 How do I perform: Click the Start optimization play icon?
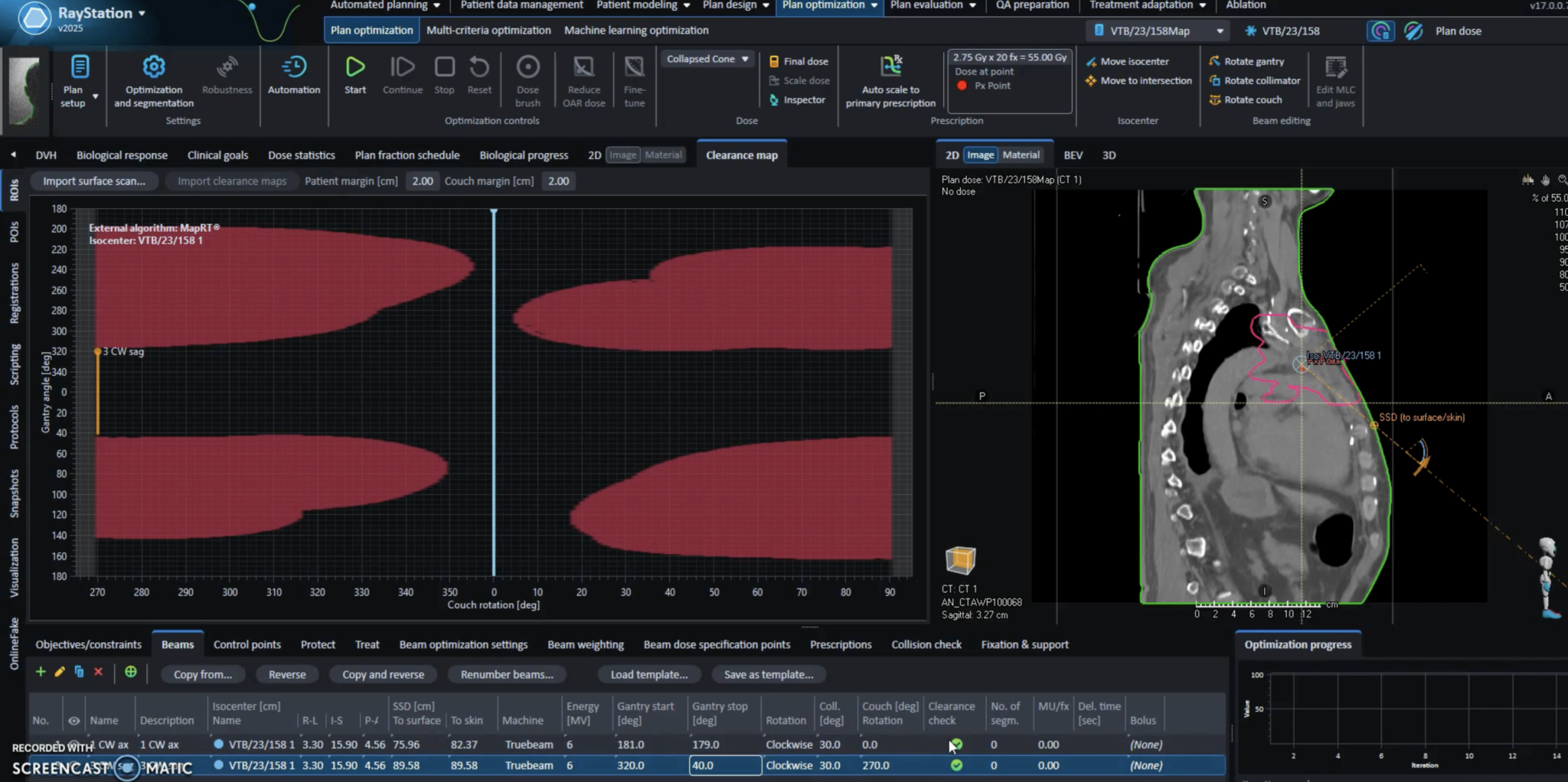[x=354, y=68]
